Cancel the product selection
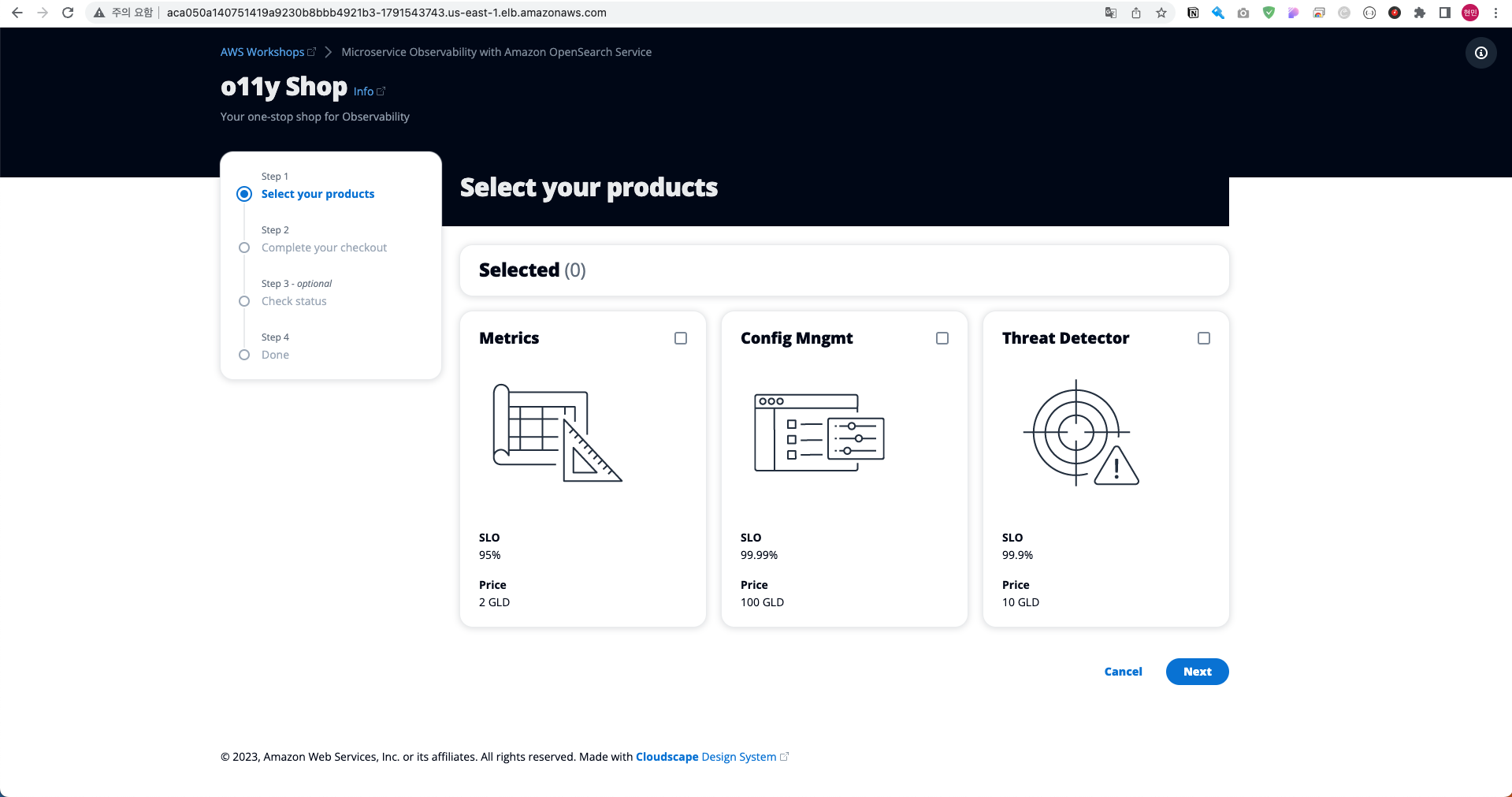The image size is (1512, 797). [x=1123, y=672]
